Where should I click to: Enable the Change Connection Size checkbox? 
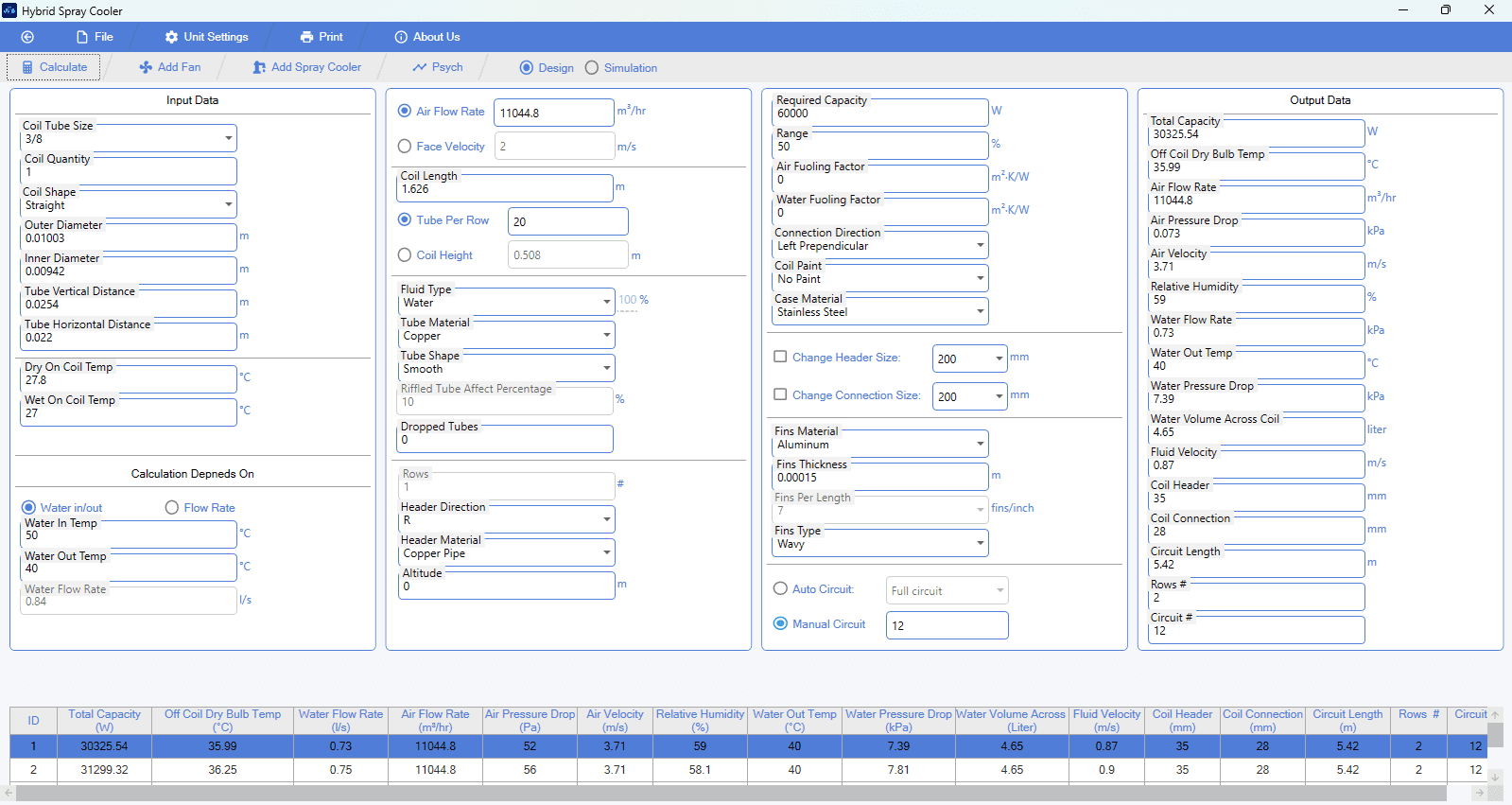tap(780, 395)
